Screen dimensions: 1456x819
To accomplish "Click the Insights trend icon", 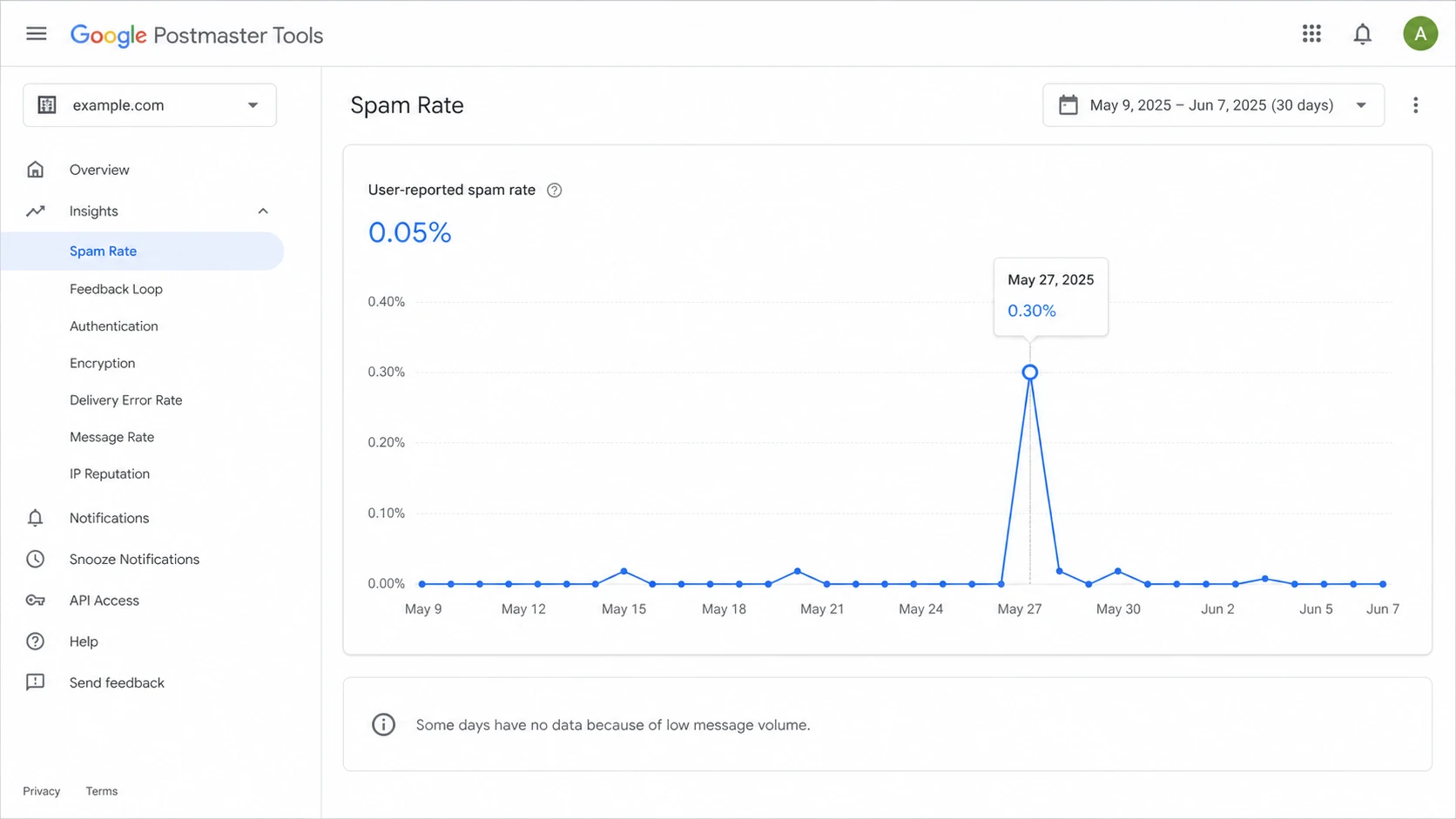I will pyautogui.click(x=35, y=211).
